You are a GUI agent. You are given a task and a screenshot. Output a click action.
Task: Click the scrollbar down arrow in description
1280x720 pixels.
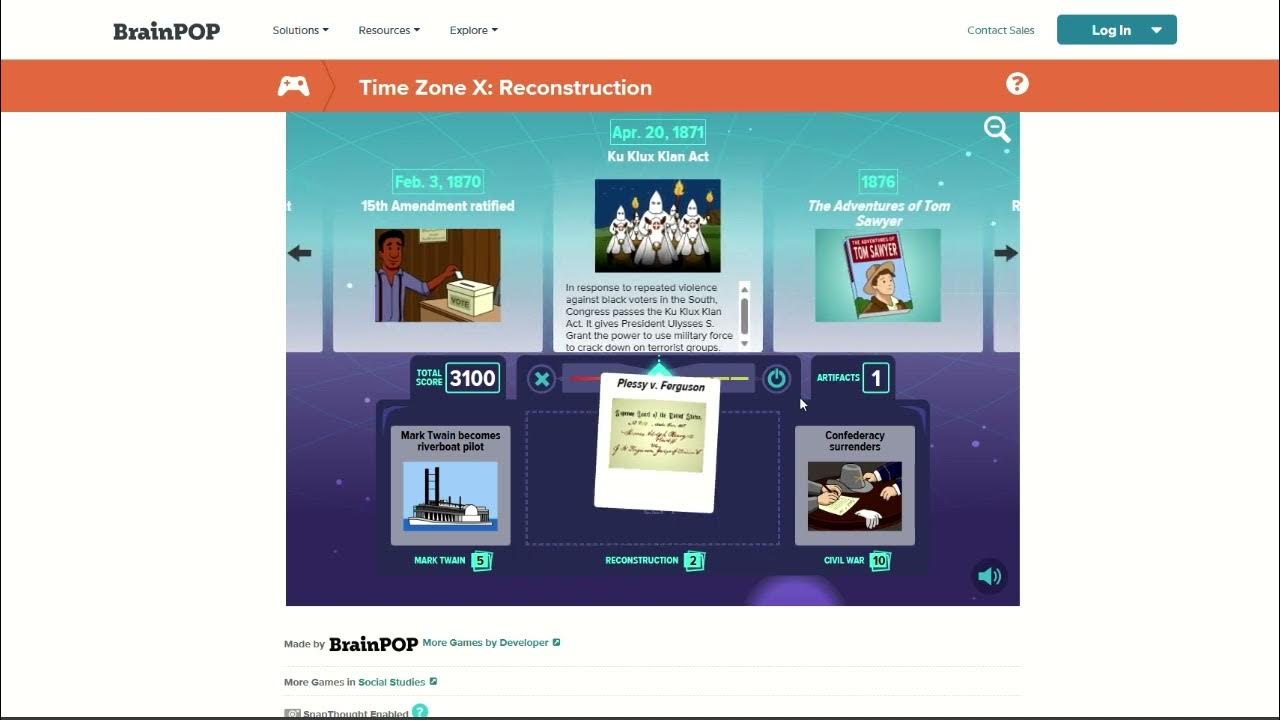(x=744, y=342)
